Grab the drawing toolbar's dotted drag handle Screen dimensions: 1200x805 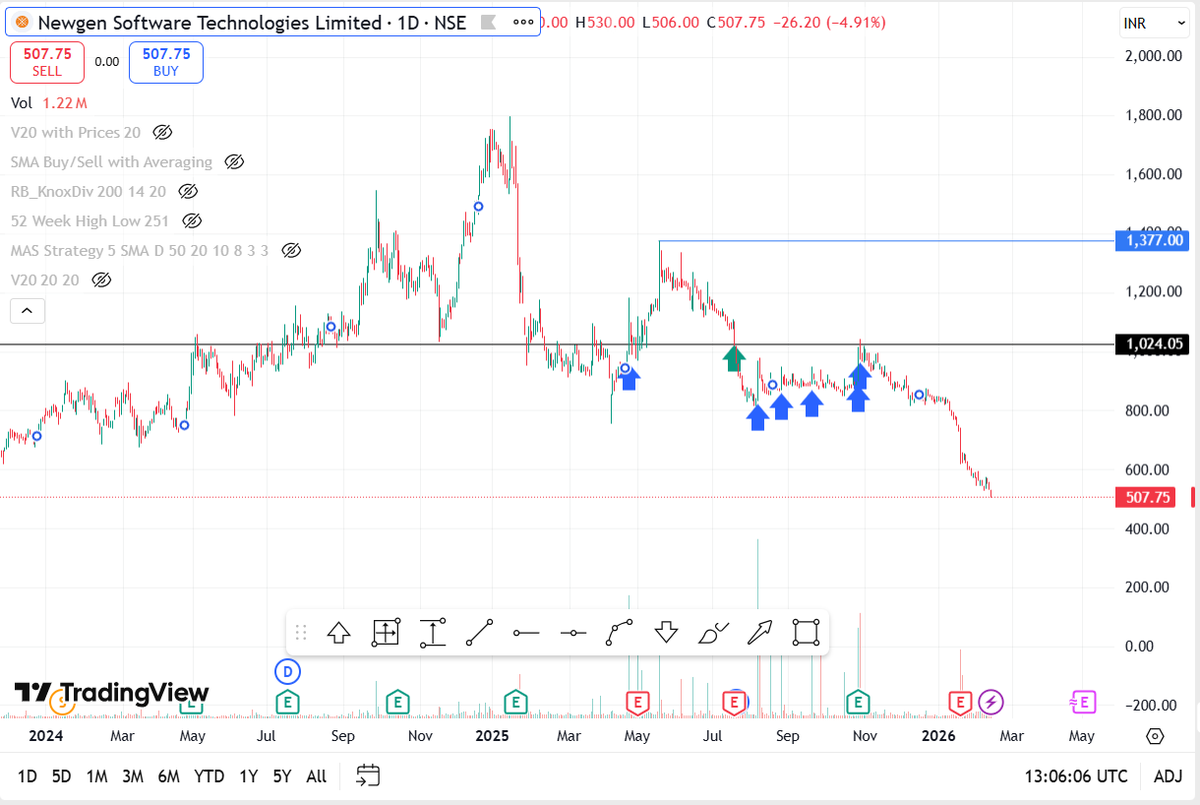tap(302, 632)
